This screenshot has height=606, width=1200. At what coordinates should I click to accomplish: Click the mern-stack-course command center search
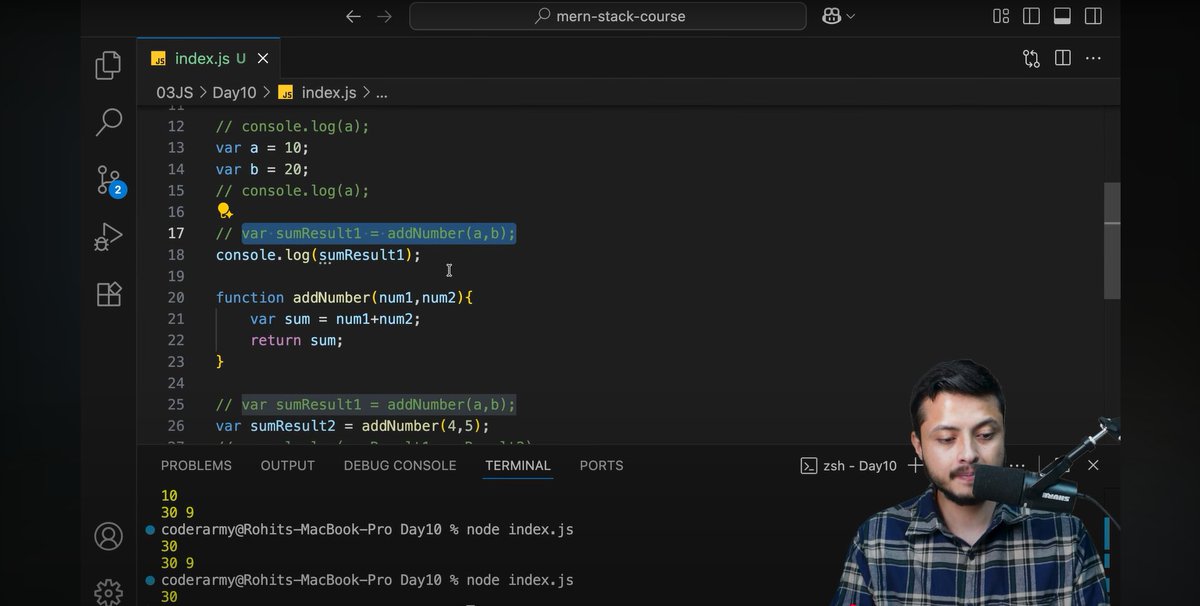coord(608,16)
